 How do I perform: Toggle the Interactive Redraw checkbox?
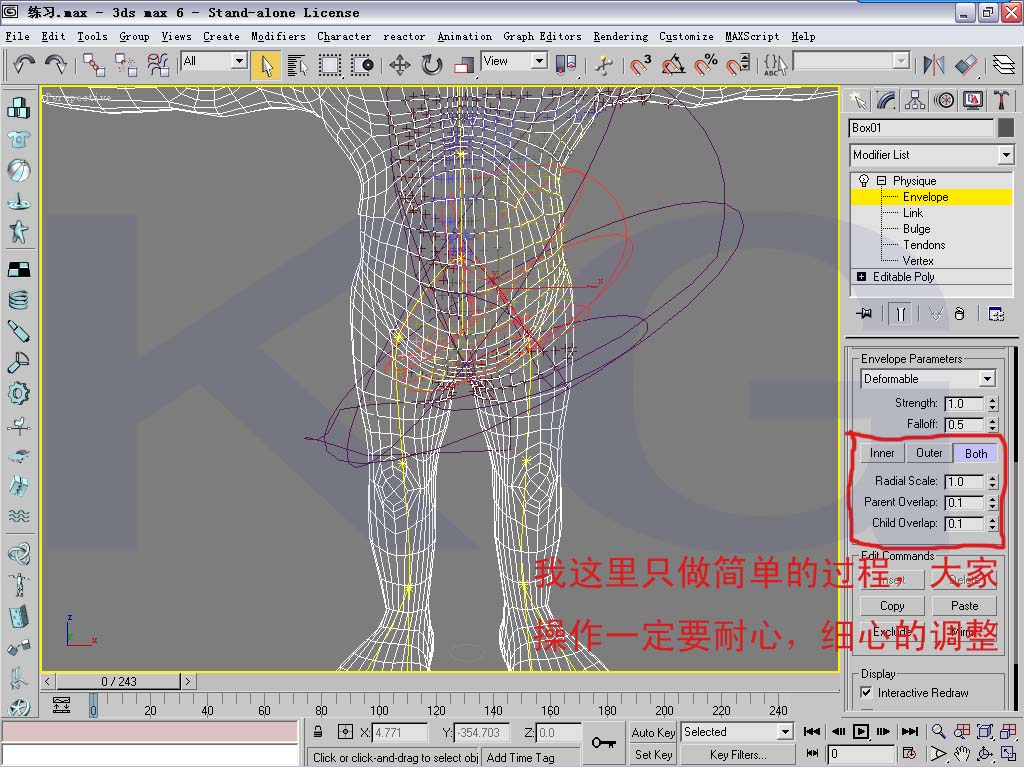(866, 692)
